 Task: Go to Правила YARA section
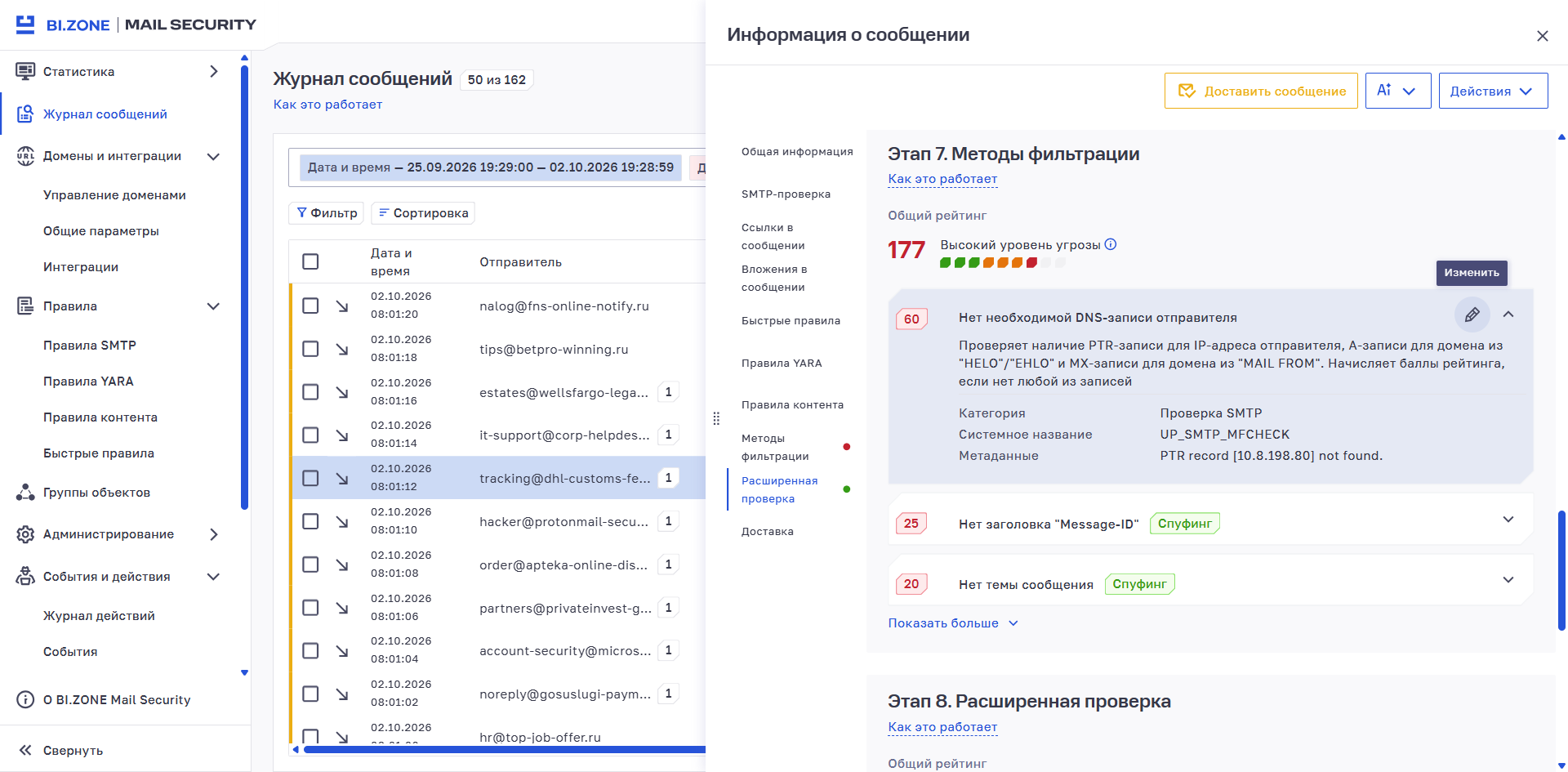(x=782, y=363)
